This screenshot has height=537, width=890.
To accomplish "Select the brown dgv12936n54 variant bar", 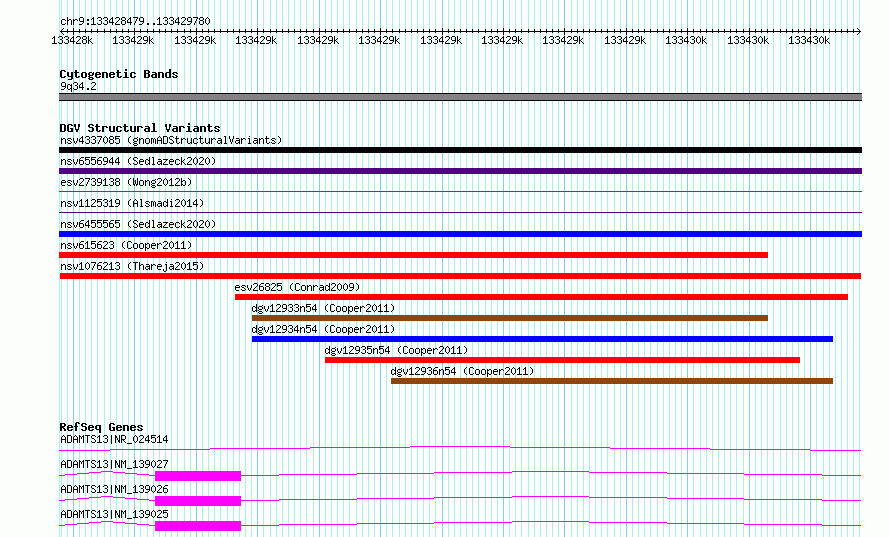I will pyautogui.click(x=612, y=381).
